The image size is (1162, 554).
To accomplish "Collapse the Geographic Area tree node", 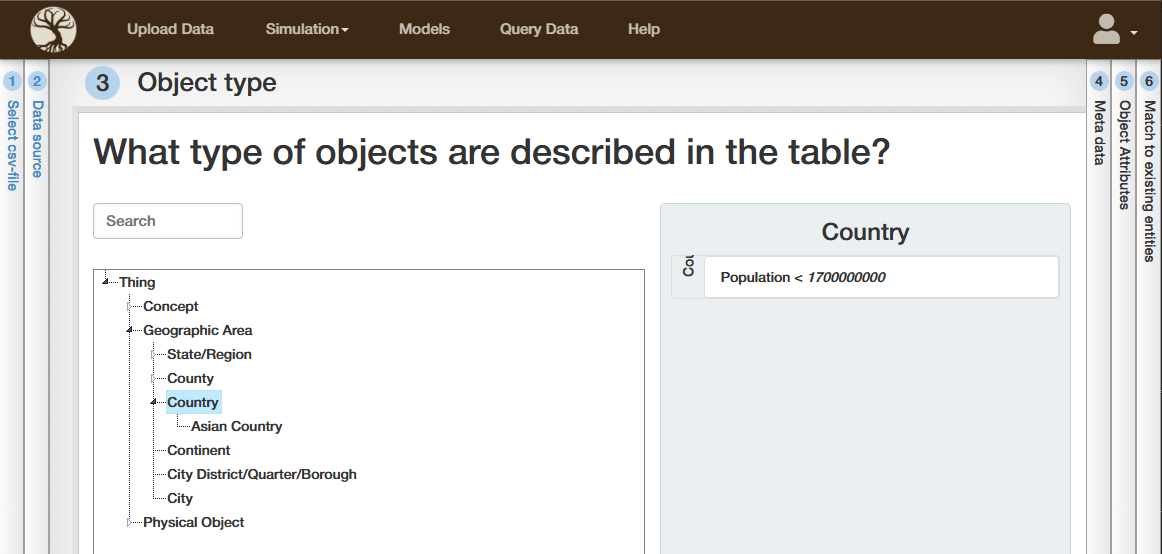I will pyautogui.click(x=130, y=330).
